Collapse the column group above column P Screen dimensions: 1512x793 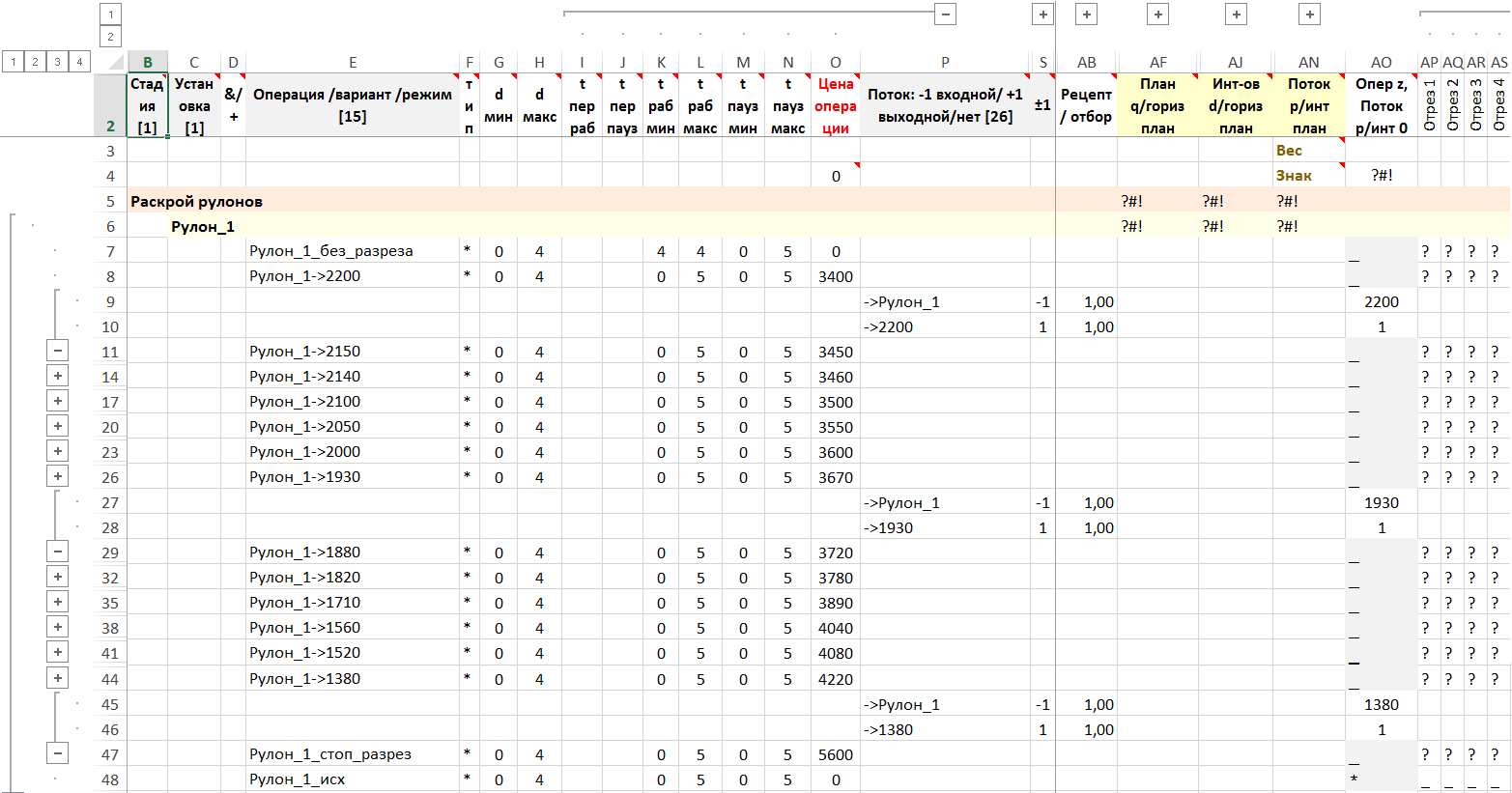[x=946, y=14]
